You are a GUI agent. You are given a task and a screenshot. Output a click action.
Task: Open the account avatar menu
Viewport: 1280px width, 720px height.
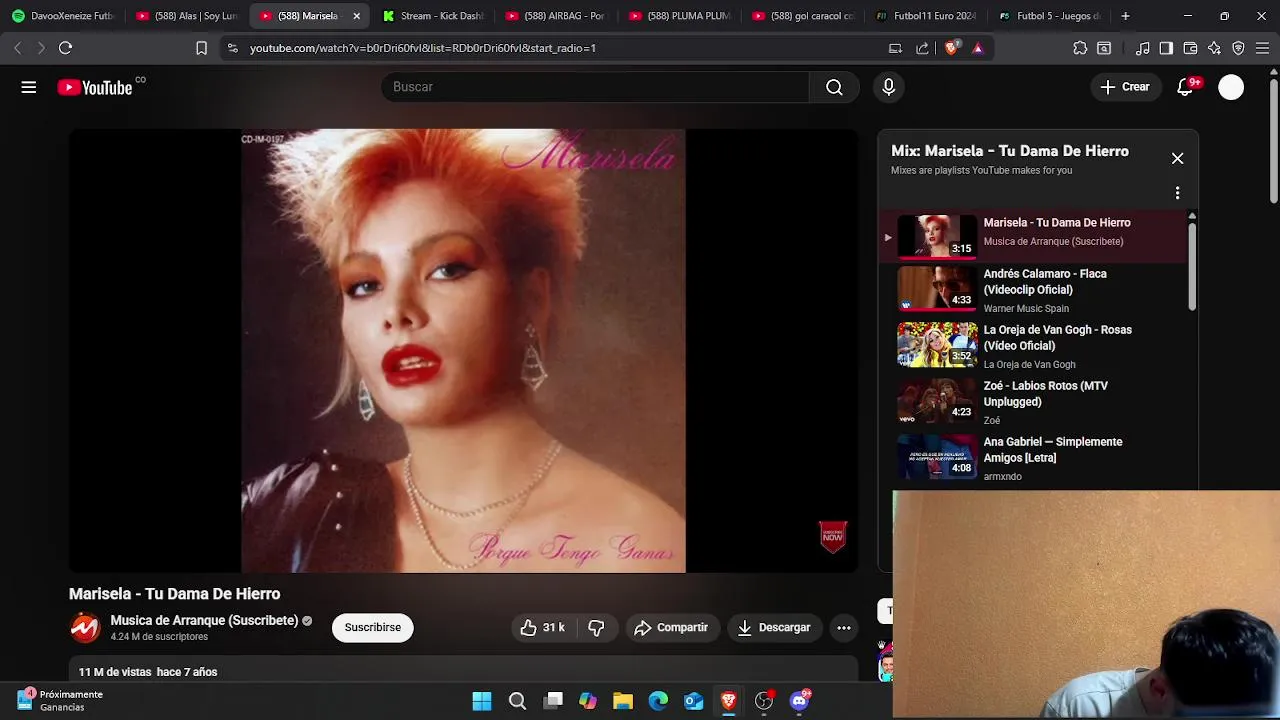tap(1231, 87)
